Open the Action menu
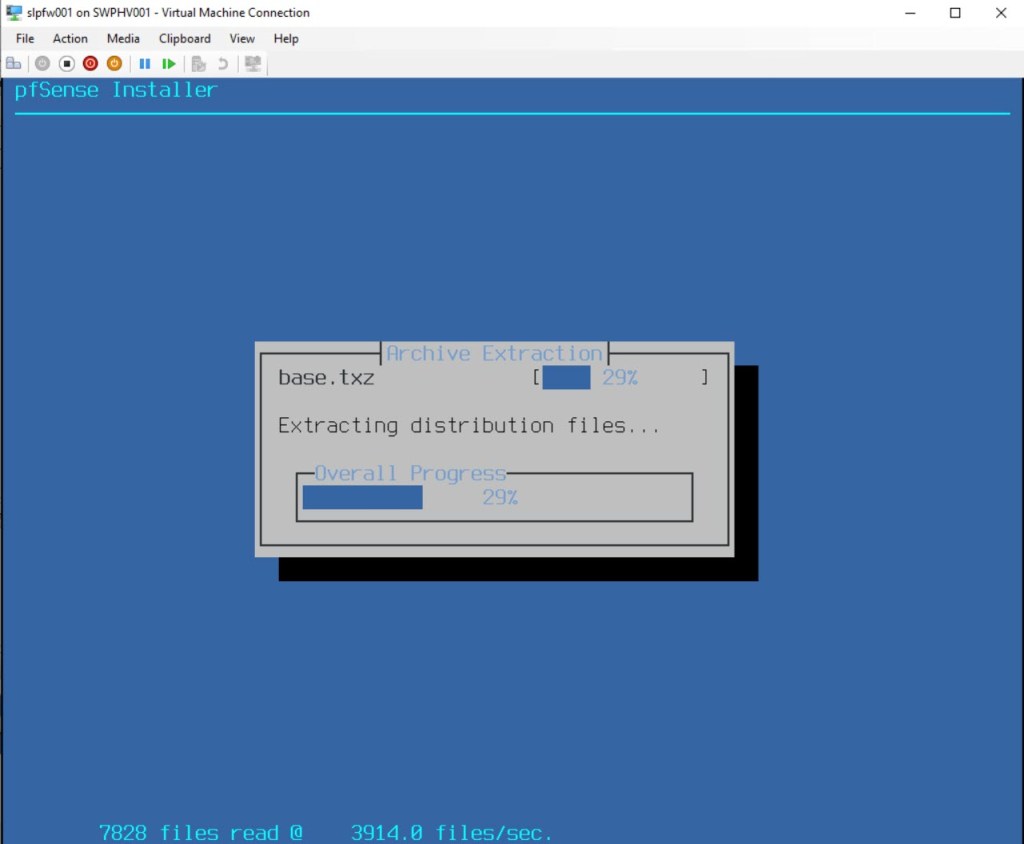The height and width of the screenshot is (844, 1024). 70,38
